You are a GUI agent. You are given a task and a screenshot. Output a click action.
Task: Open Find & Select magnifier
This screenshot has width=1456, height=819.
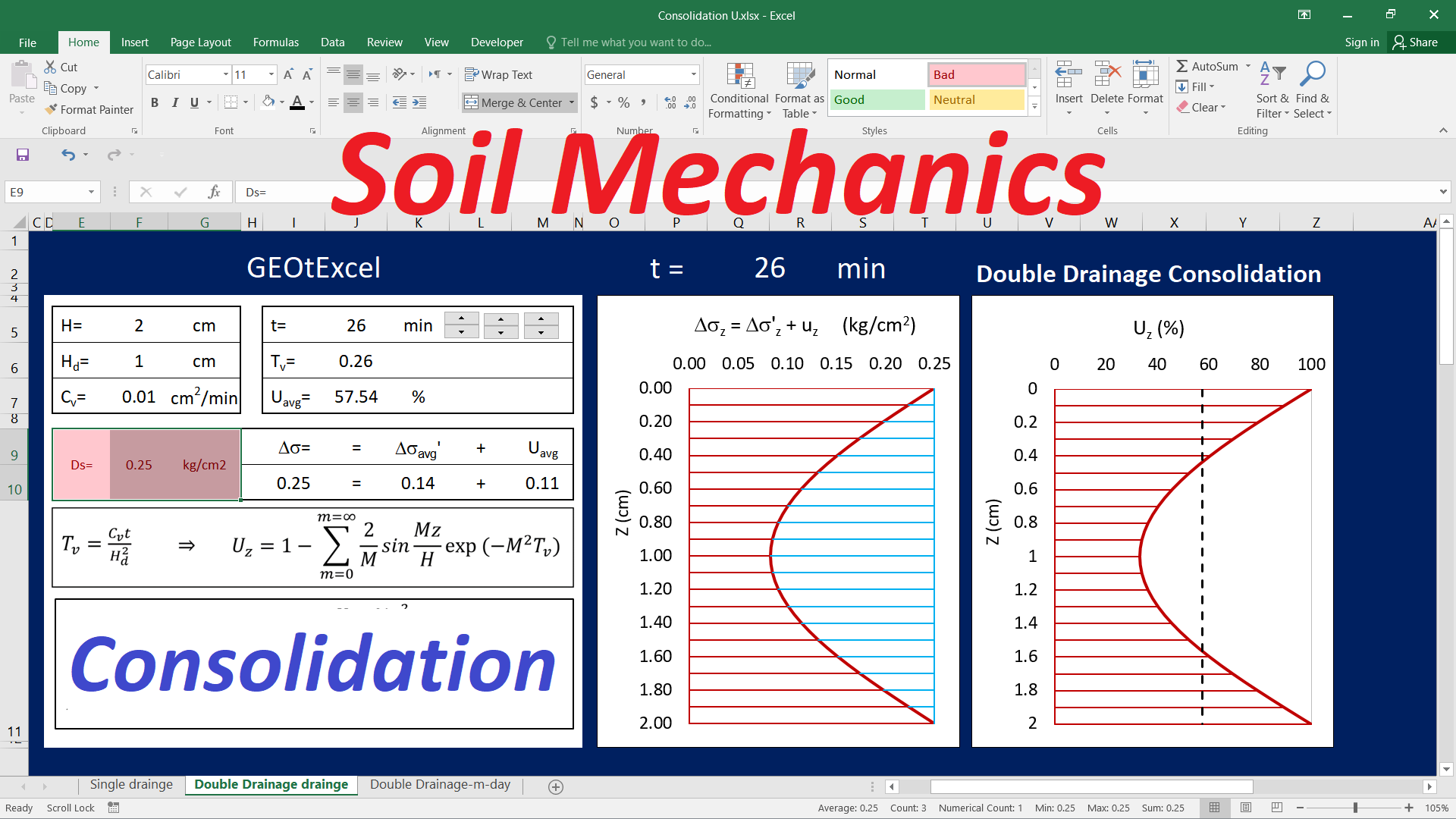pos(1313,89)
